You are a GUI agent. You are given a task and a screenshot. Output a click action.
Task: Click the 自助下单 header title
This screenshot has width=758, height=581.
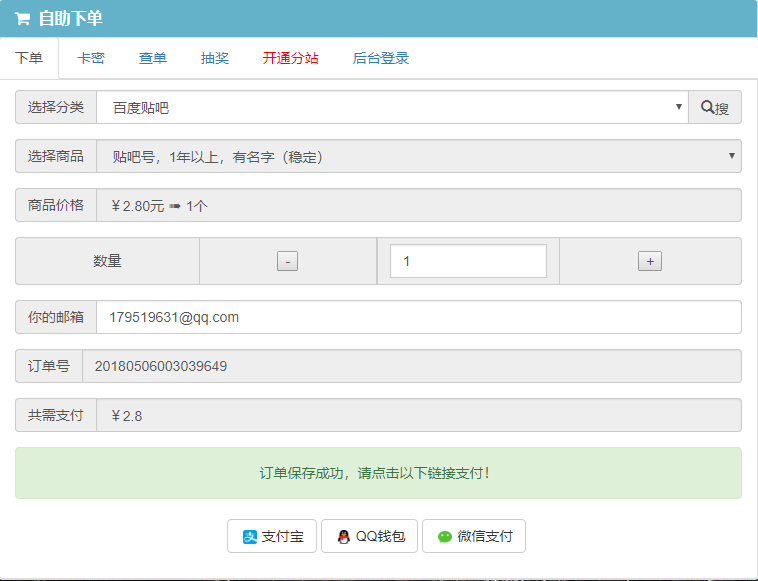[x=71, y=19]
